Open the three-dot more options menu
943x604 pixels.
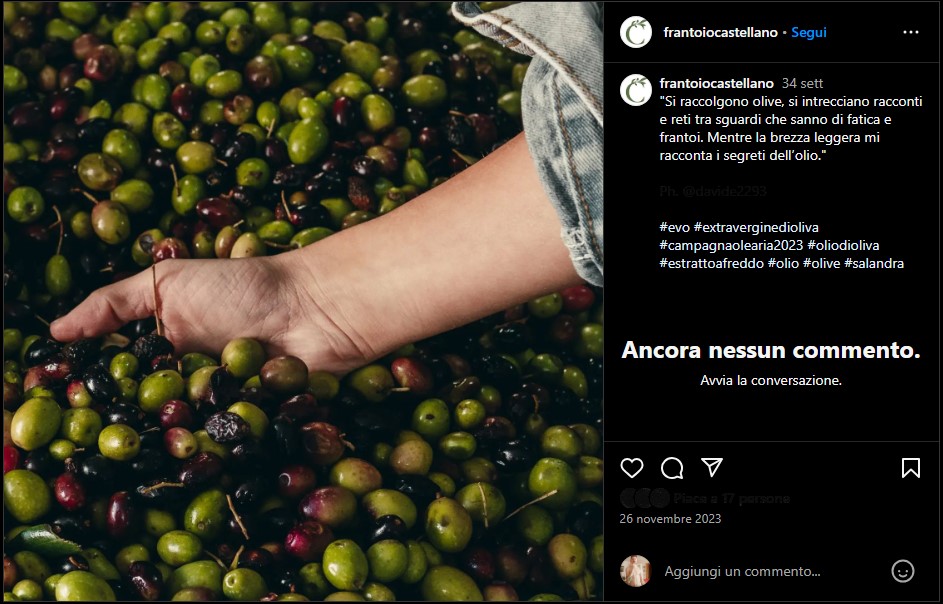click(911, 32)
